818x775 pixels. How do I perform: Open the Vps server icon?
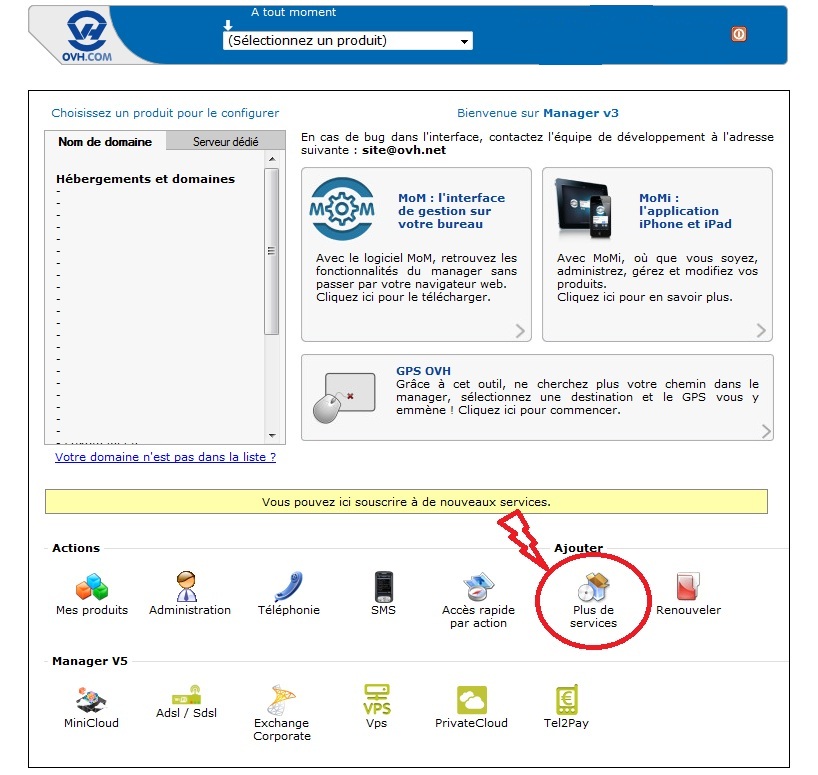point(376,699)
